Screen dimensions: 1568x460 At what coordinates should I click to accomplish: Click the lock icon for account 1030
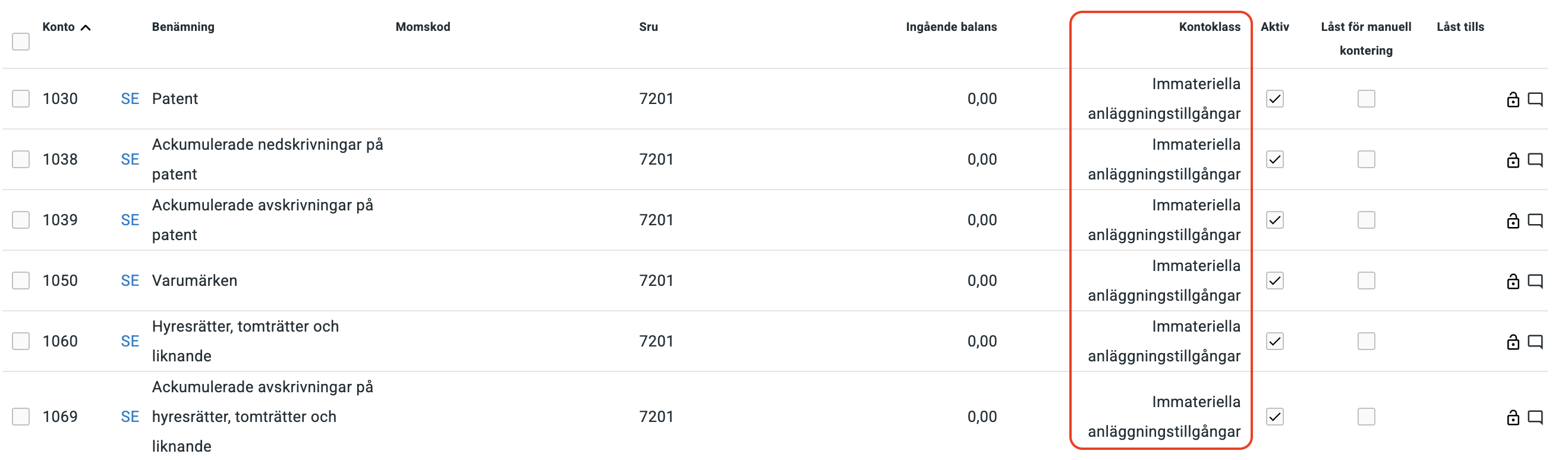[x=1513, y=99]
